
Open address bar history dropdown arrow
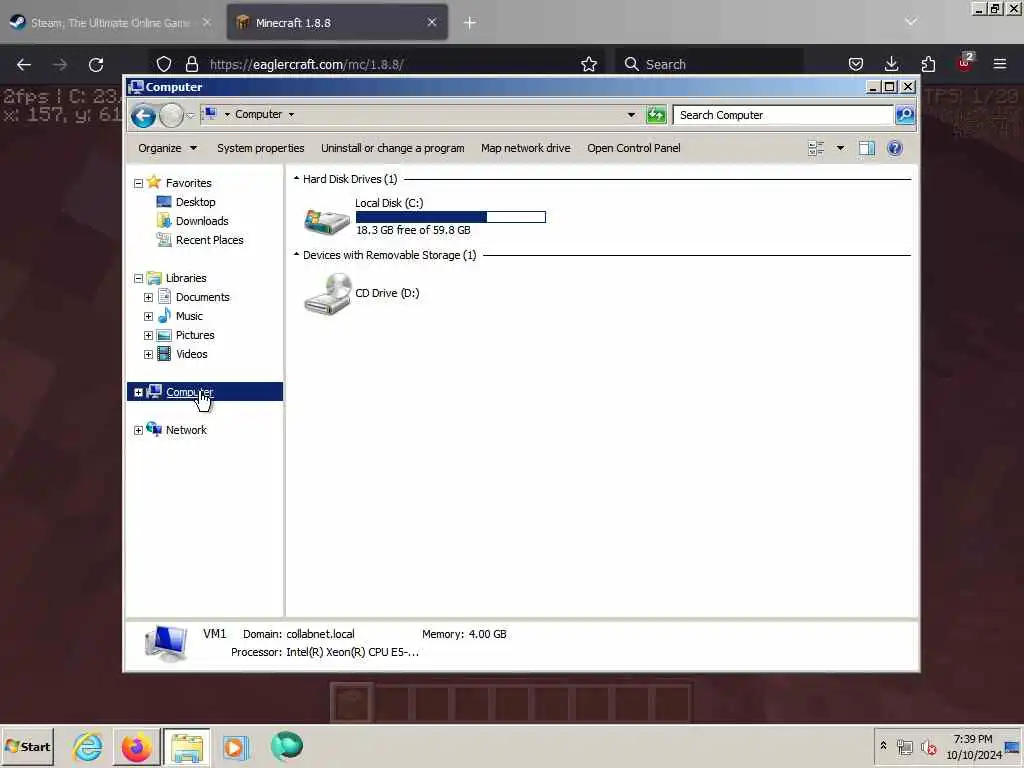tap(631, 115)
